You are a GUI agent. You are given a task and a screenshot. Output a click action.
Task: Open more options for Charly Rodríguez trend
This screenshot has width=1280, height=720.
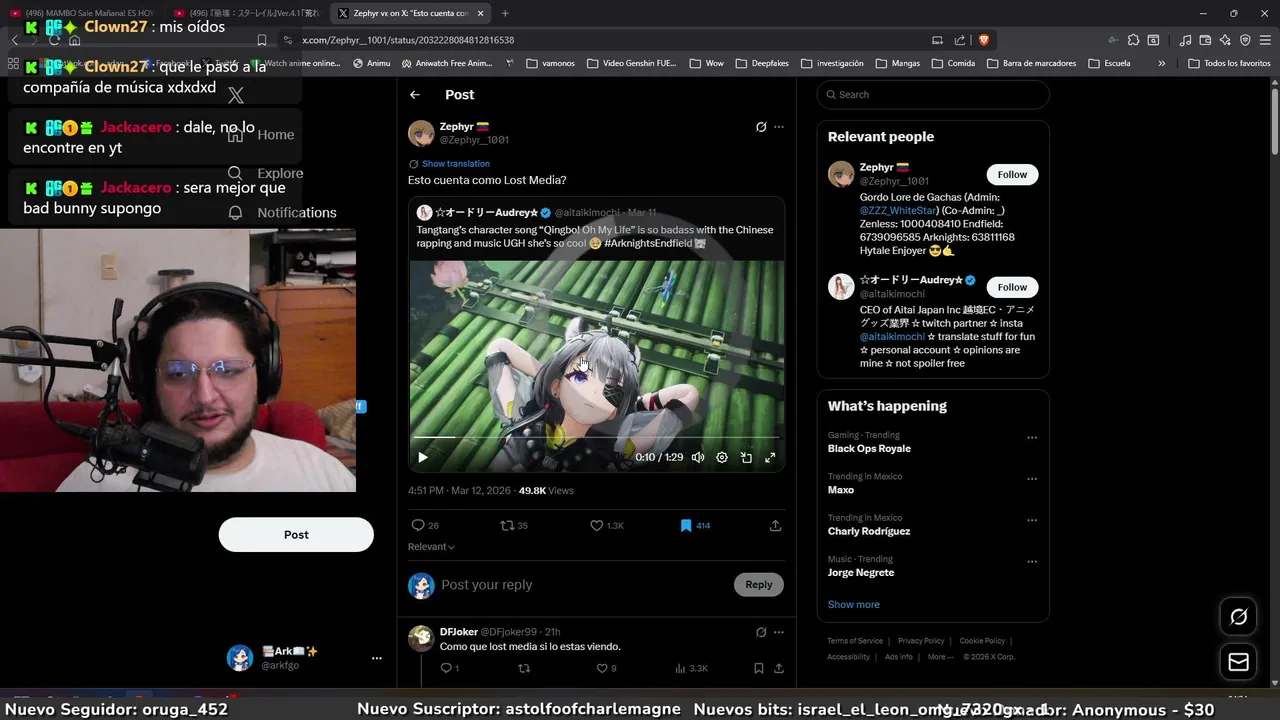click(1032, 520)
